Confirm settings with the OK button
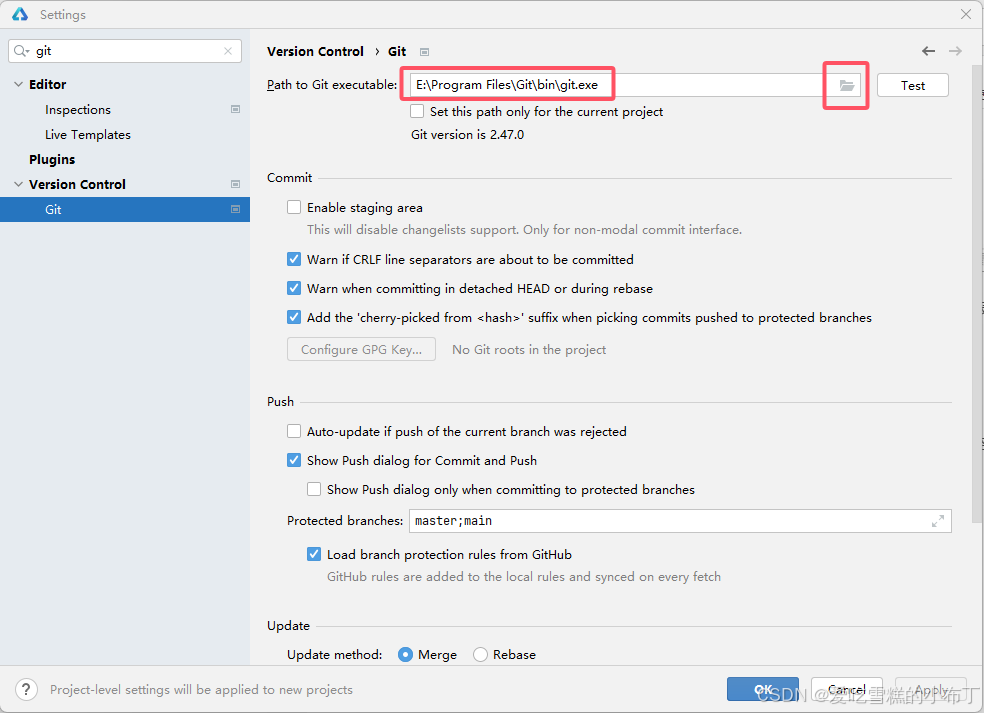Screen dimensions: 984x713 (x=762, y=689)
